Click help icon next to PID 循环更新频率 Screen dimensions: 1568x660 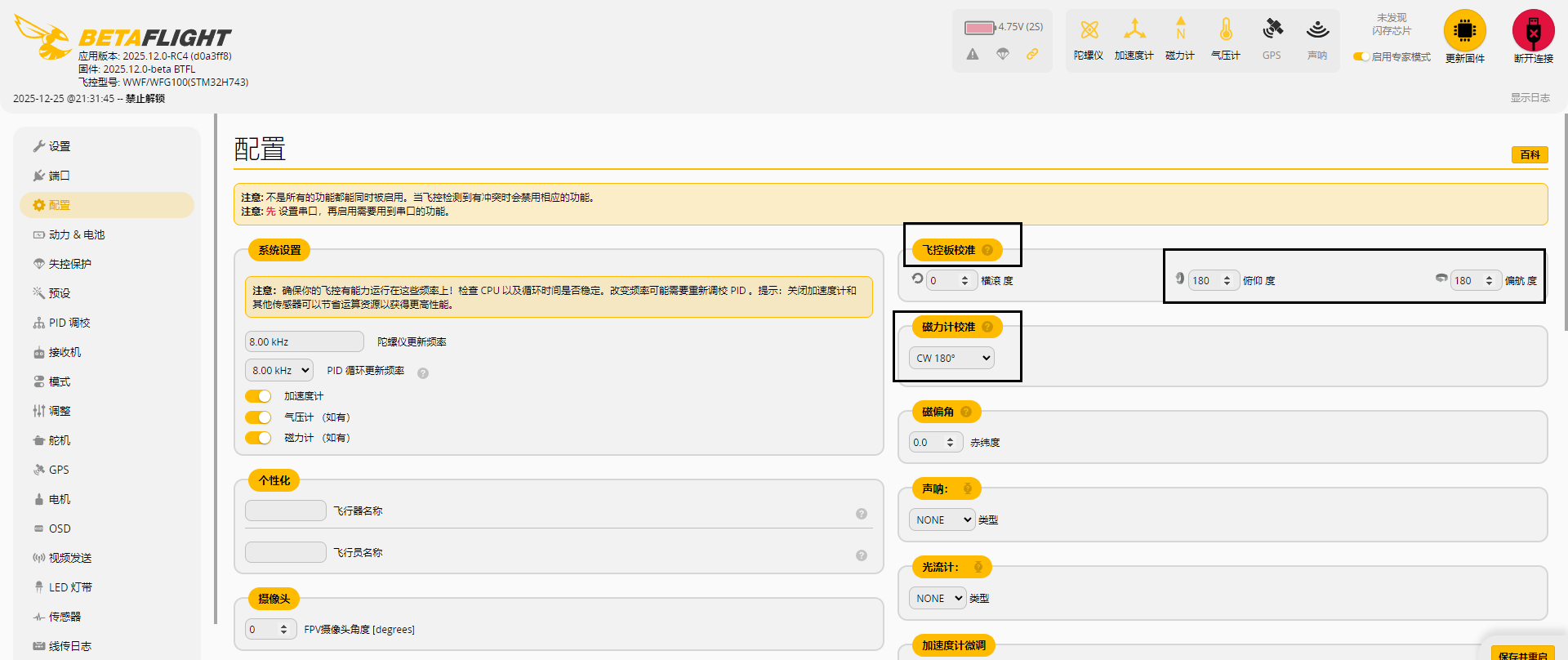[423, 373]
